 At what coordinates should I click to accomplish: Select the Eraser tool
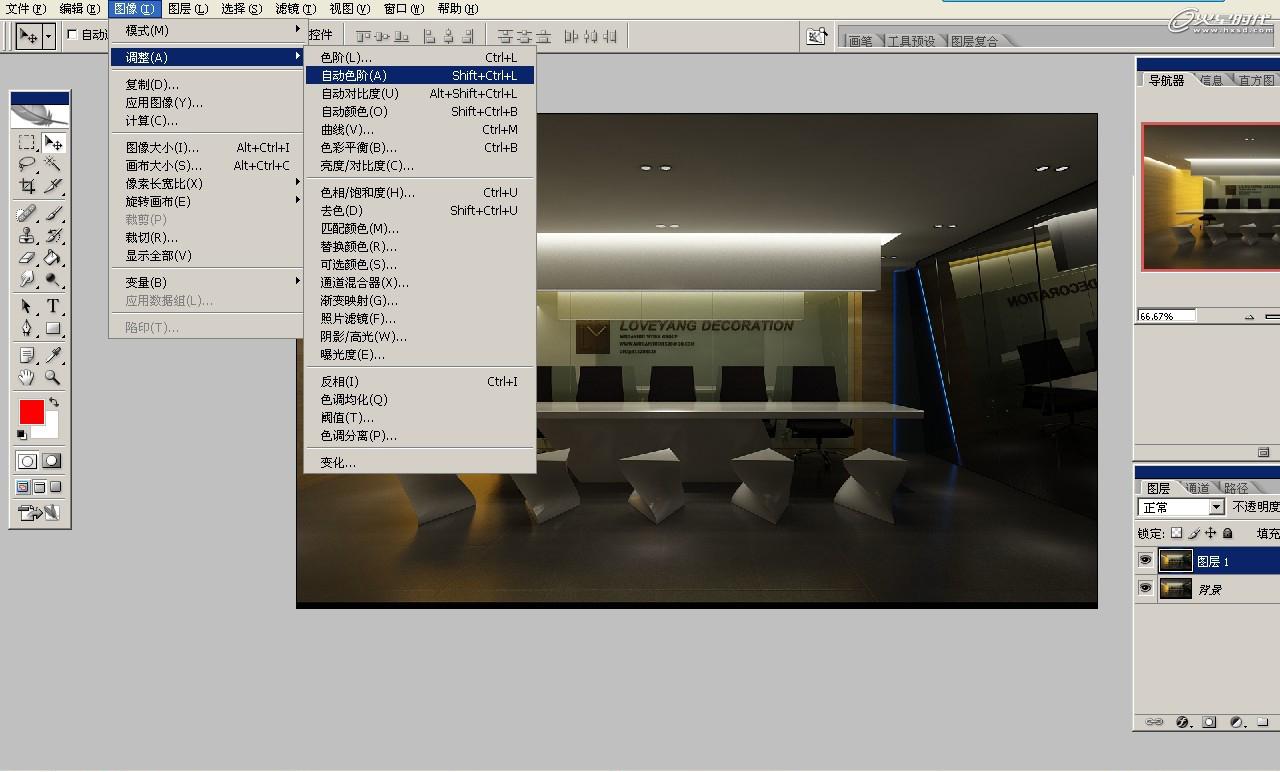coord(27,257)
